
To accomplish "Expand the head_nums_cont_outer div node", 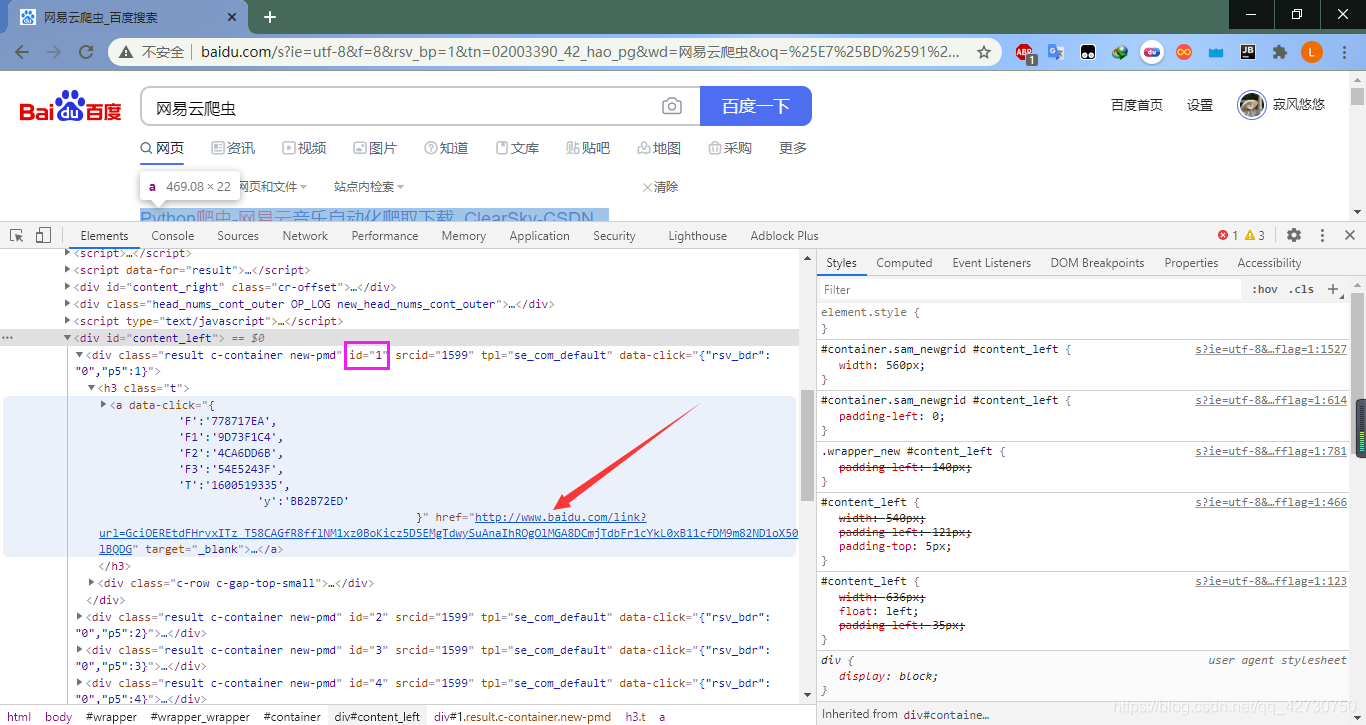I will [69, 304].
